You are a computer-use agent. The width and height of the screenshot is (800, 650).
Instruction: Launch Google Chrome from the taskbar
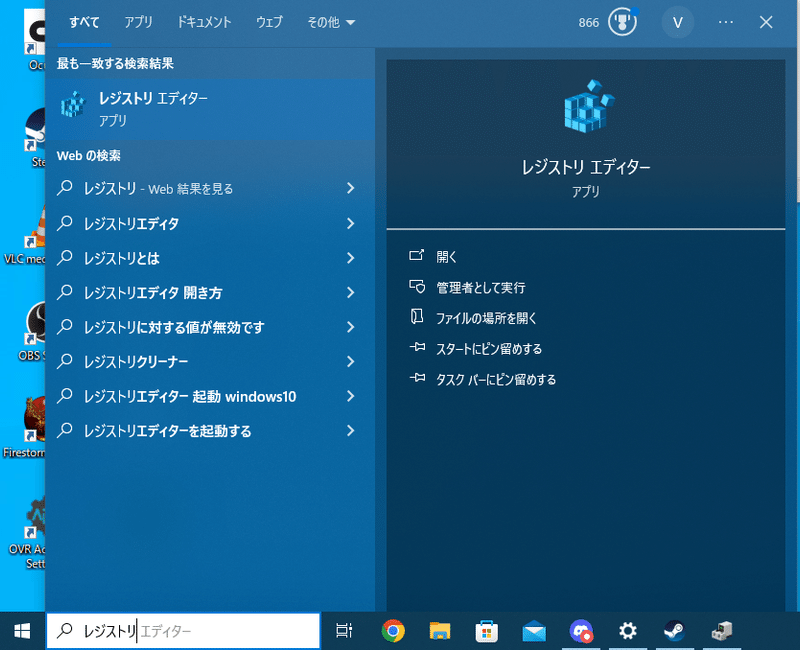[x=392, y=631]
